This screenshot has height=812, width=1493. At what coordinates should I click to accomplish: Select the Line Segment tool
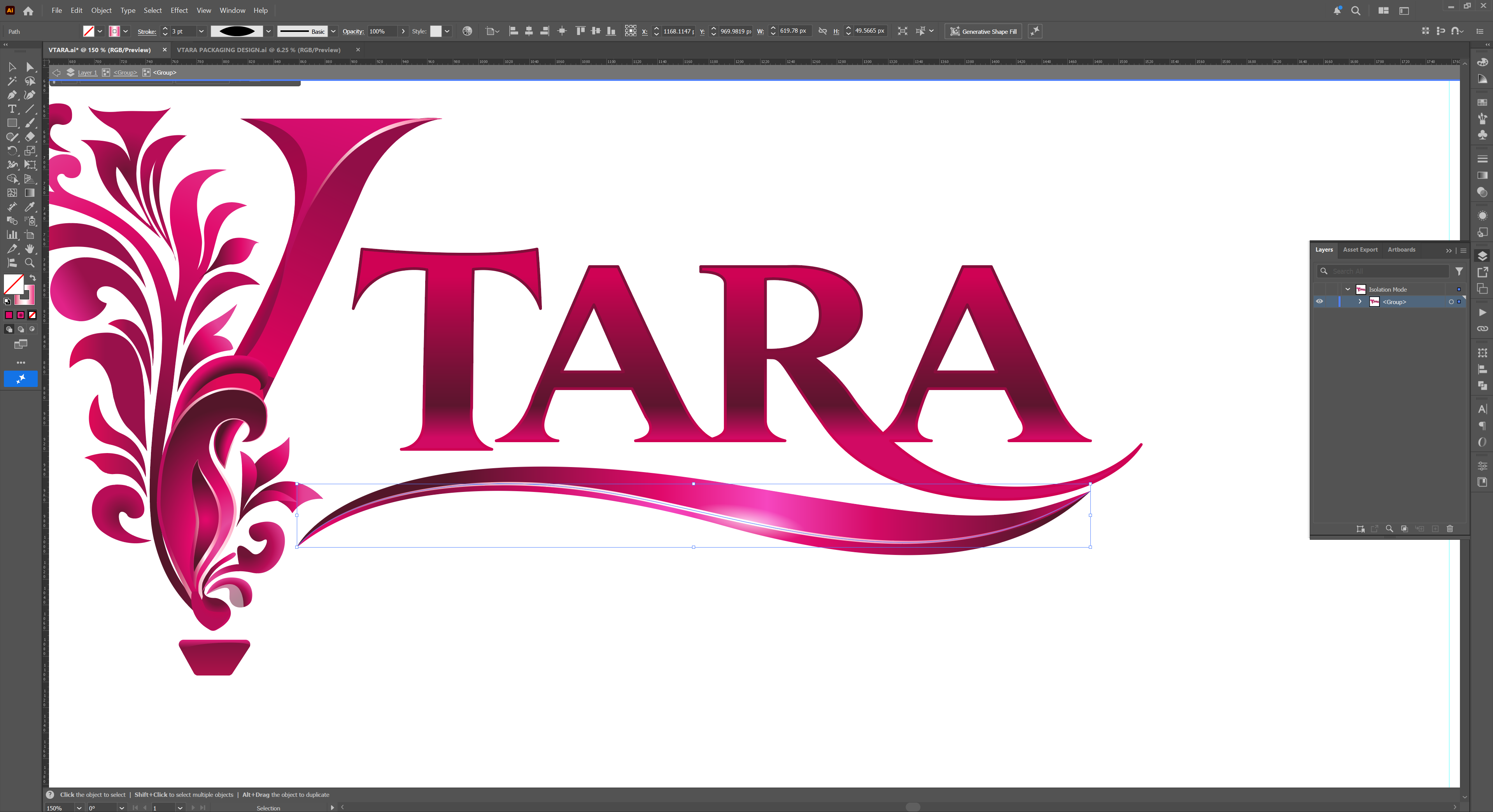pos(30,109)
